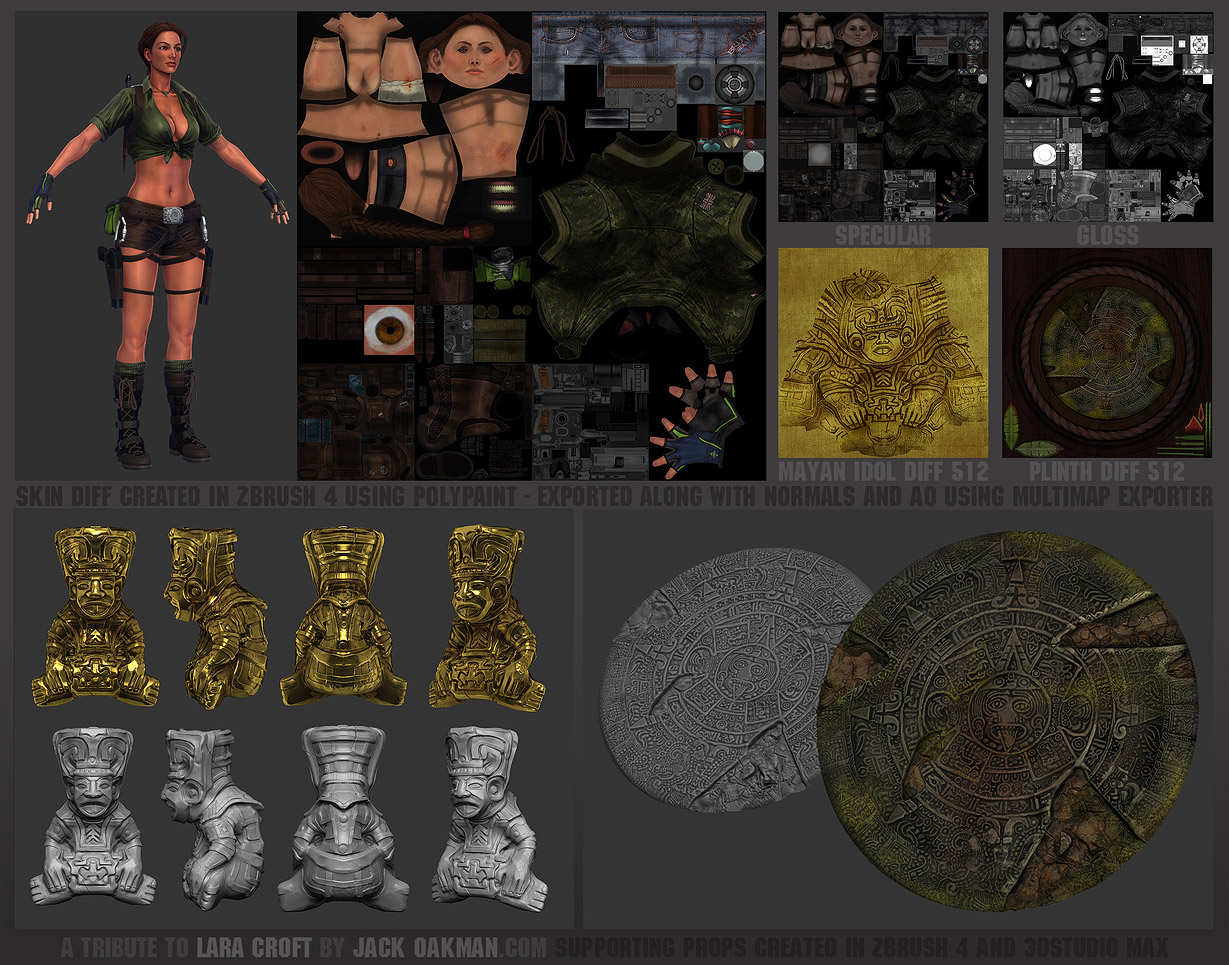
Task: Open the golden Mayan idol diffuse texture
Action: click(883, 353)
